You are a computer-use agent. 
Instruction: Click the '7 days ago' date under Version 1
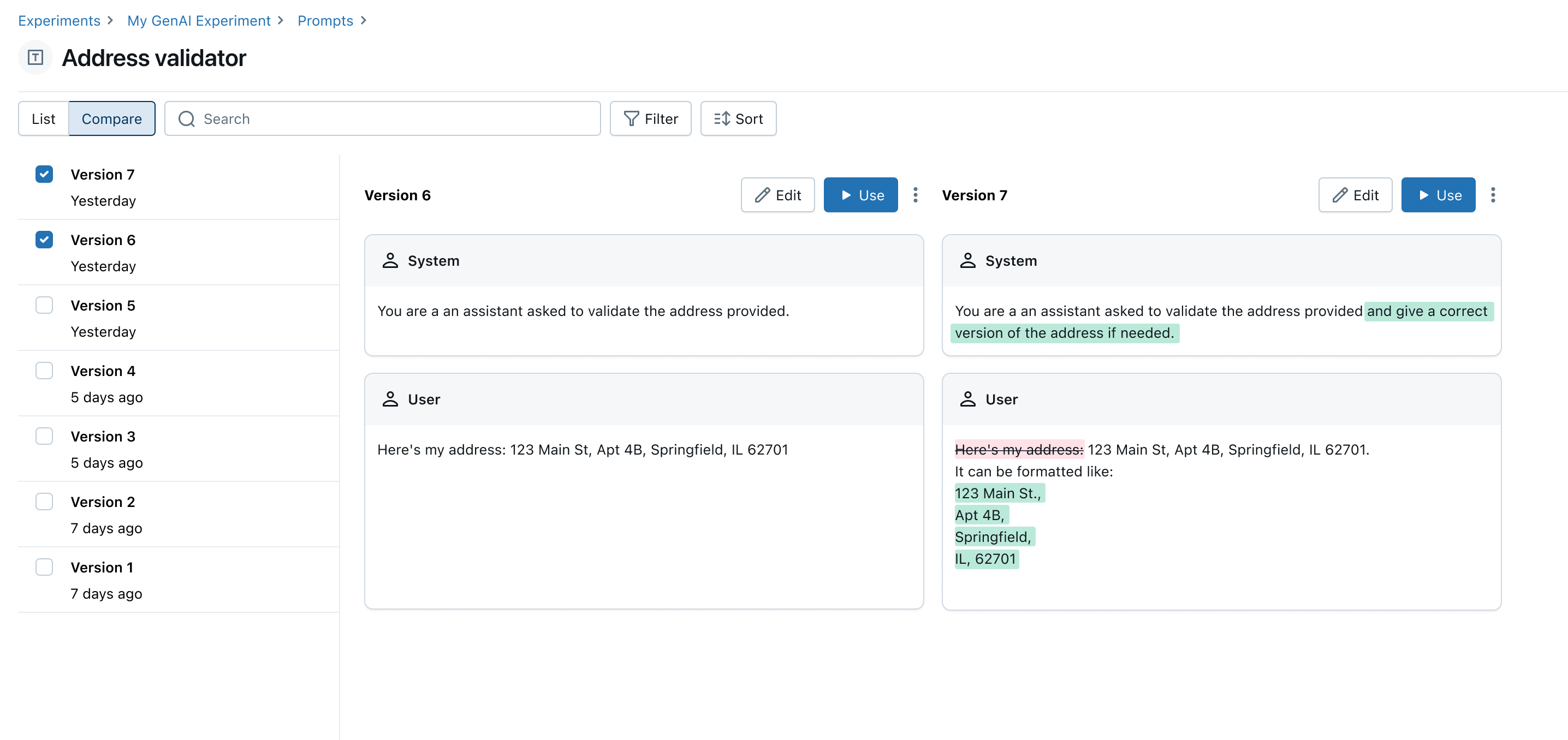106,594
